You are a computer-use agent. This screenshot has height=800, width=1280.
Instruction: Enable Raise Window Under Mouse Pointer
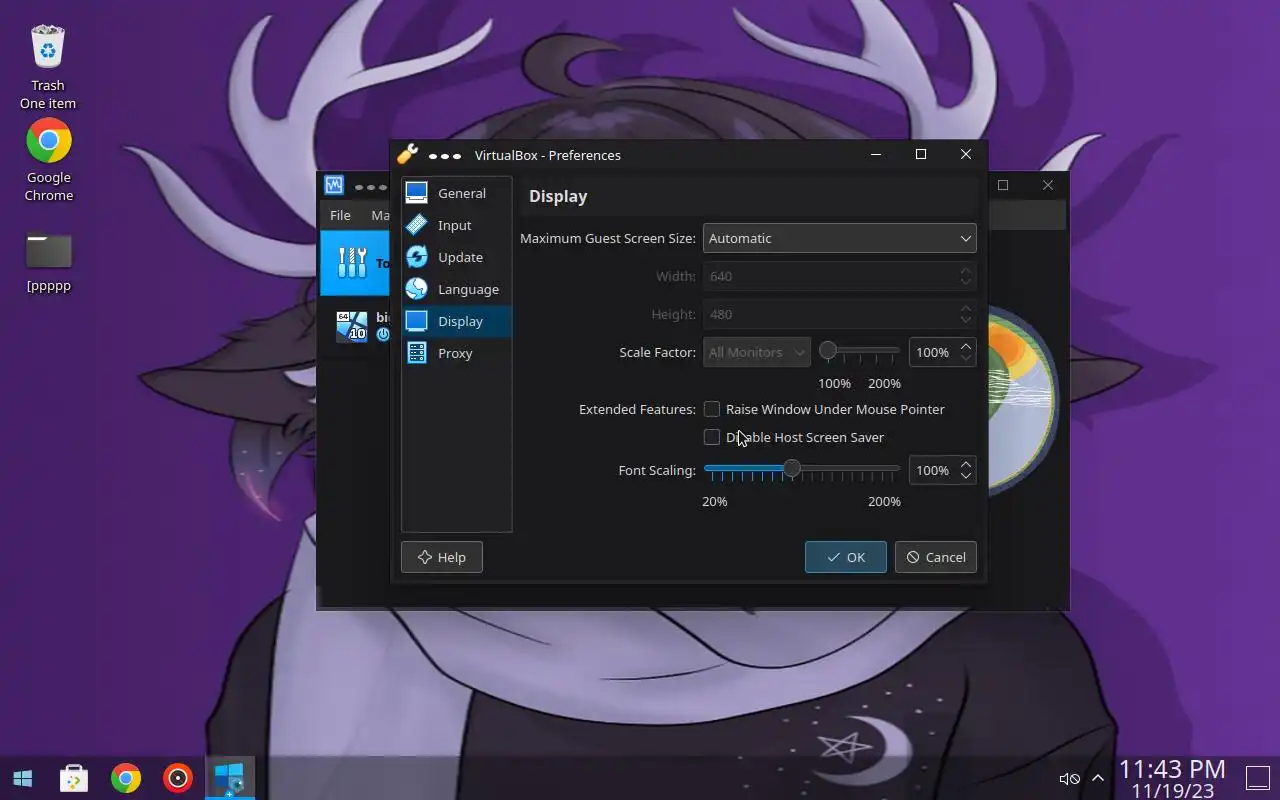(x=712, y=409)
